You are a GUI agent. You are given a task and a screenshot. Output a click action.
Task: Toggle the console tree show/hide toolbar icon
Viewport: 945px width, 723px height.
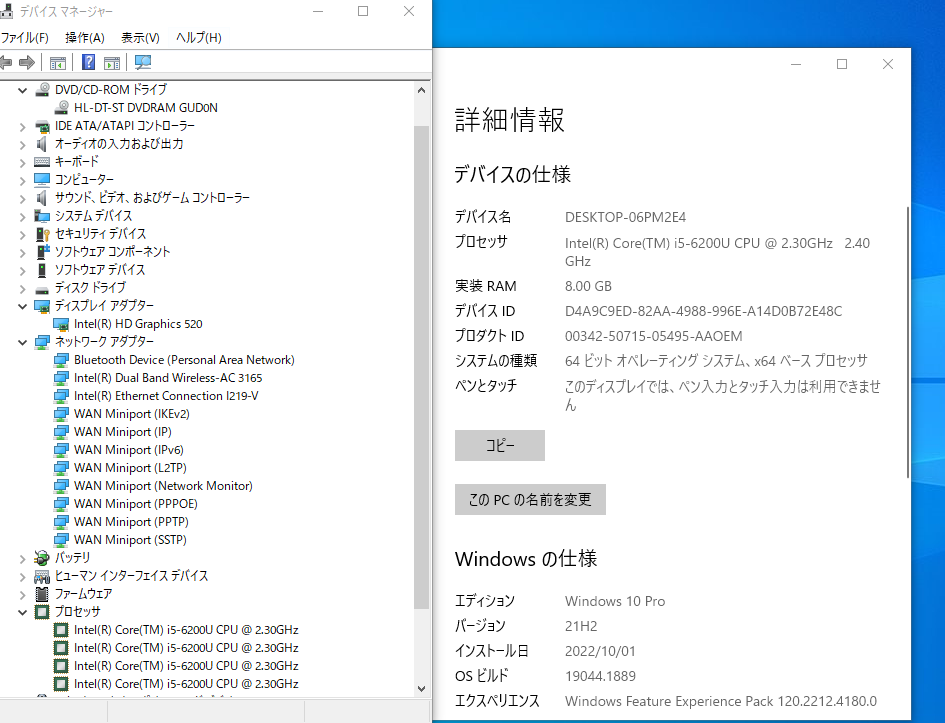58,62
